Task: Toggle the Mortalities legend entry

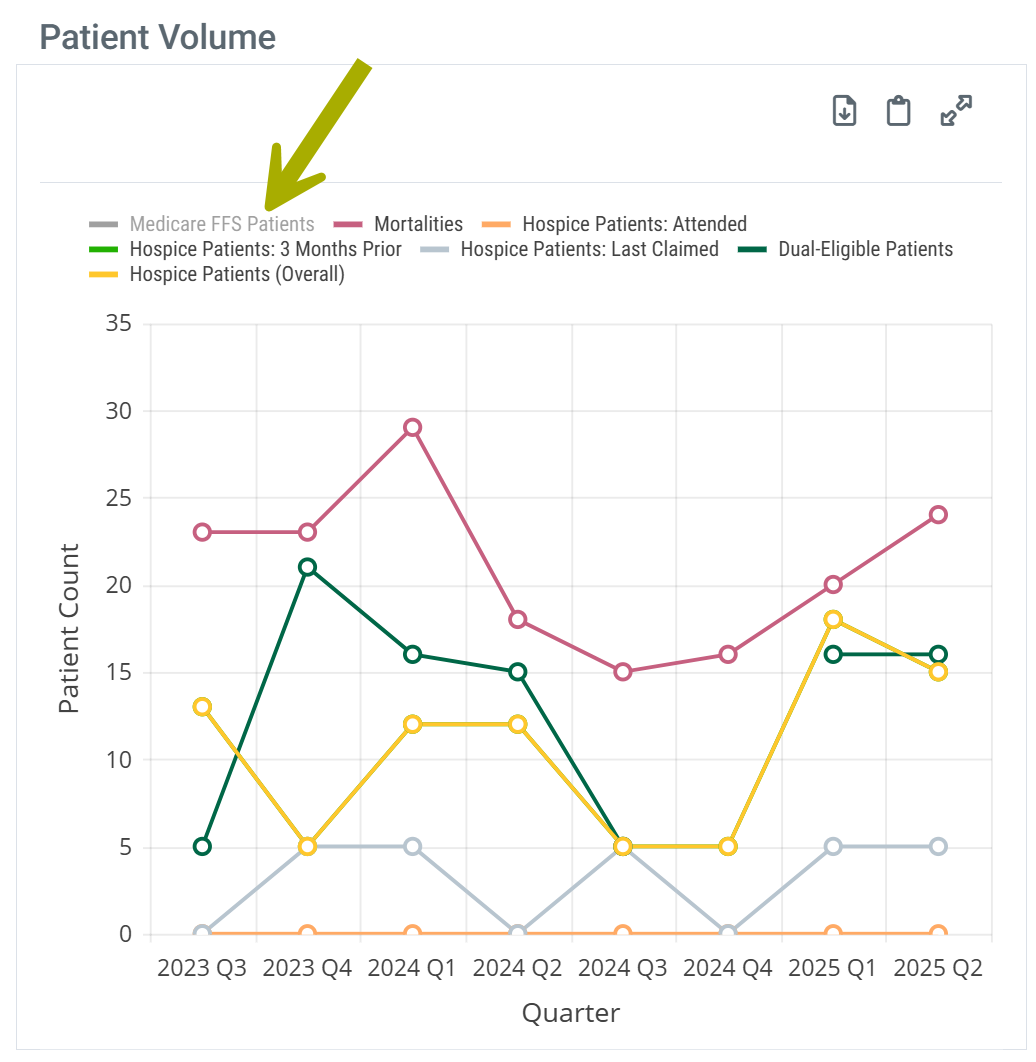Action: pyautogui.click(x=418, y=224)
